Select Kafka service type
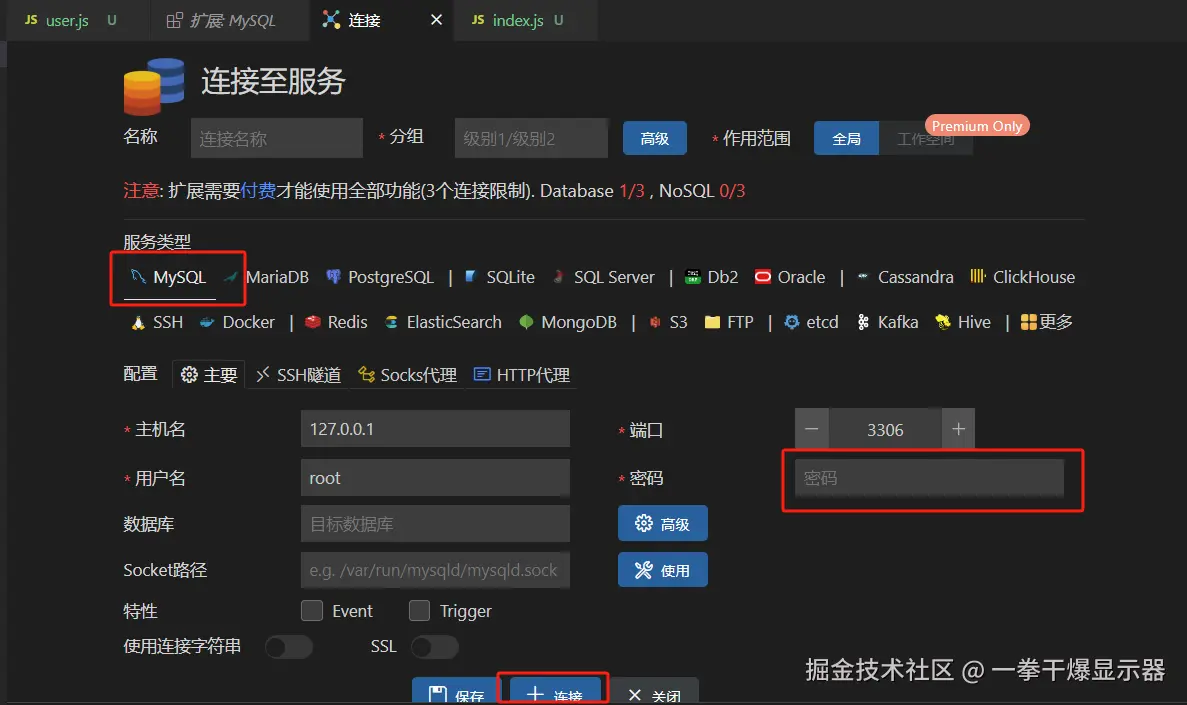This screenshot has width=1187, height=705. [887, 322]
